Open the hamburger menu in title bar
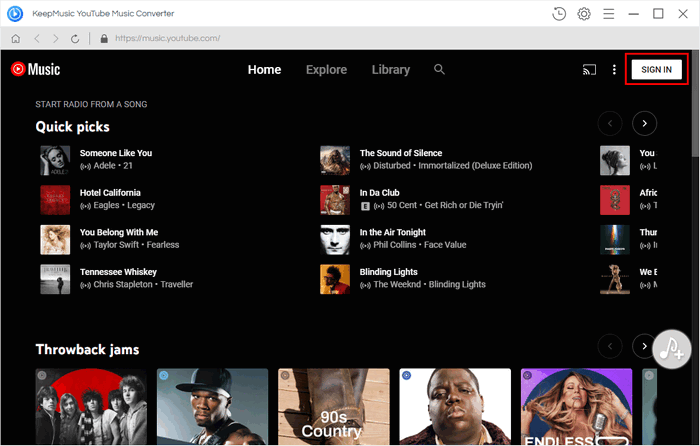Viewport: 700px width, 446px height. pyautogui.click(x=608, y=14)
